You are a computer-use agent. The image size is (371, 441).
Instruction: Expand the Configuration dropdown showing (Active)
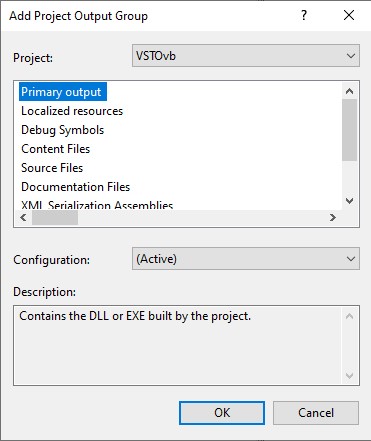coord(246,258)
